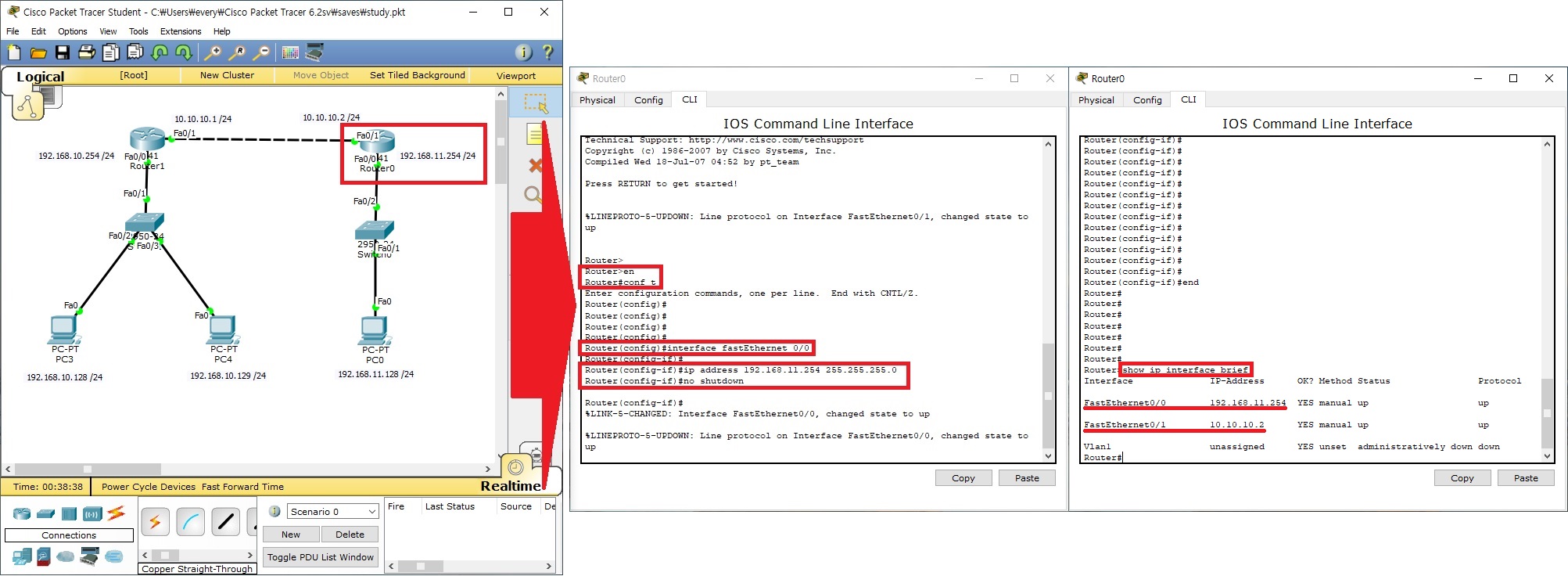Click the Print icon in toolbar
Viewport: 1568px width, 576px height.
click(87, 52)
